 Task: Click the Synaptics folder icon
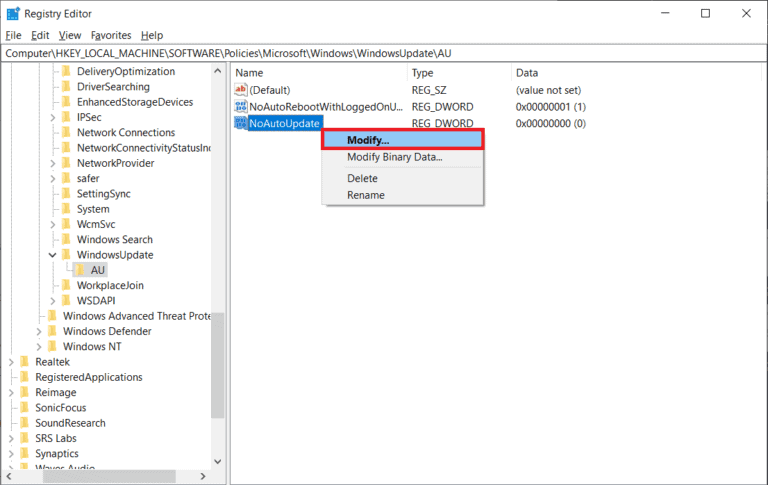[25, 453]
